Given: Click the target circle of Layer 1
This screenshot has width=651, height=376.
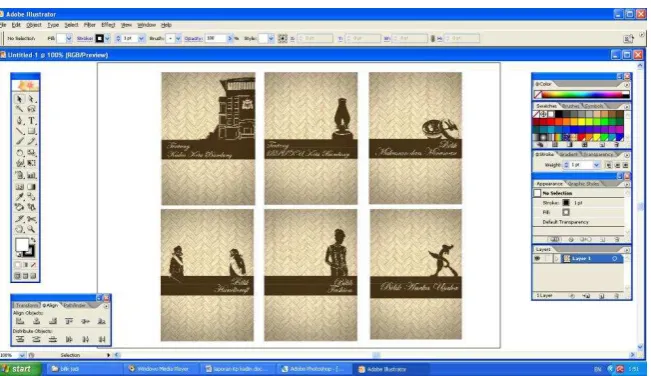Looking at the screenshot, I should click(x=614, y=259).
